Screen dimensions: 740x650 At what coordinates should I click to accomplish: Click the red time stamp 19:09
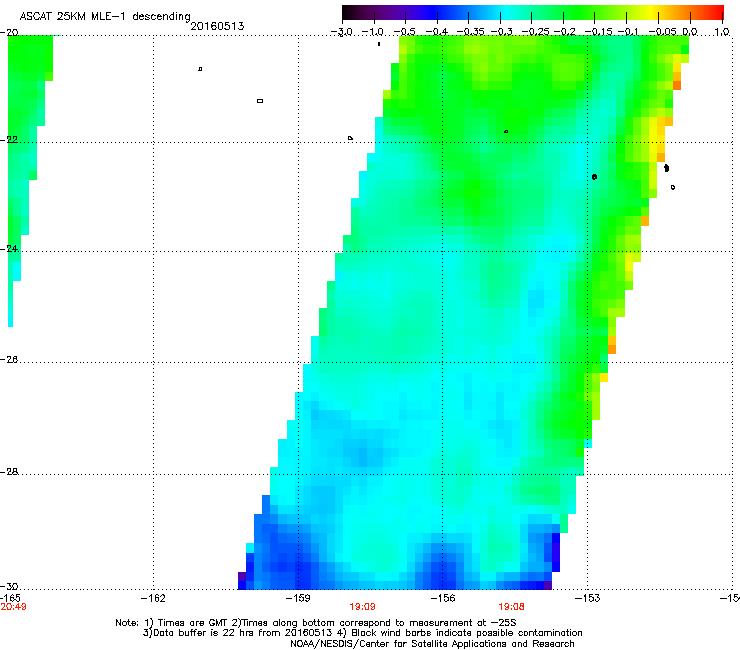coord(362,607)
